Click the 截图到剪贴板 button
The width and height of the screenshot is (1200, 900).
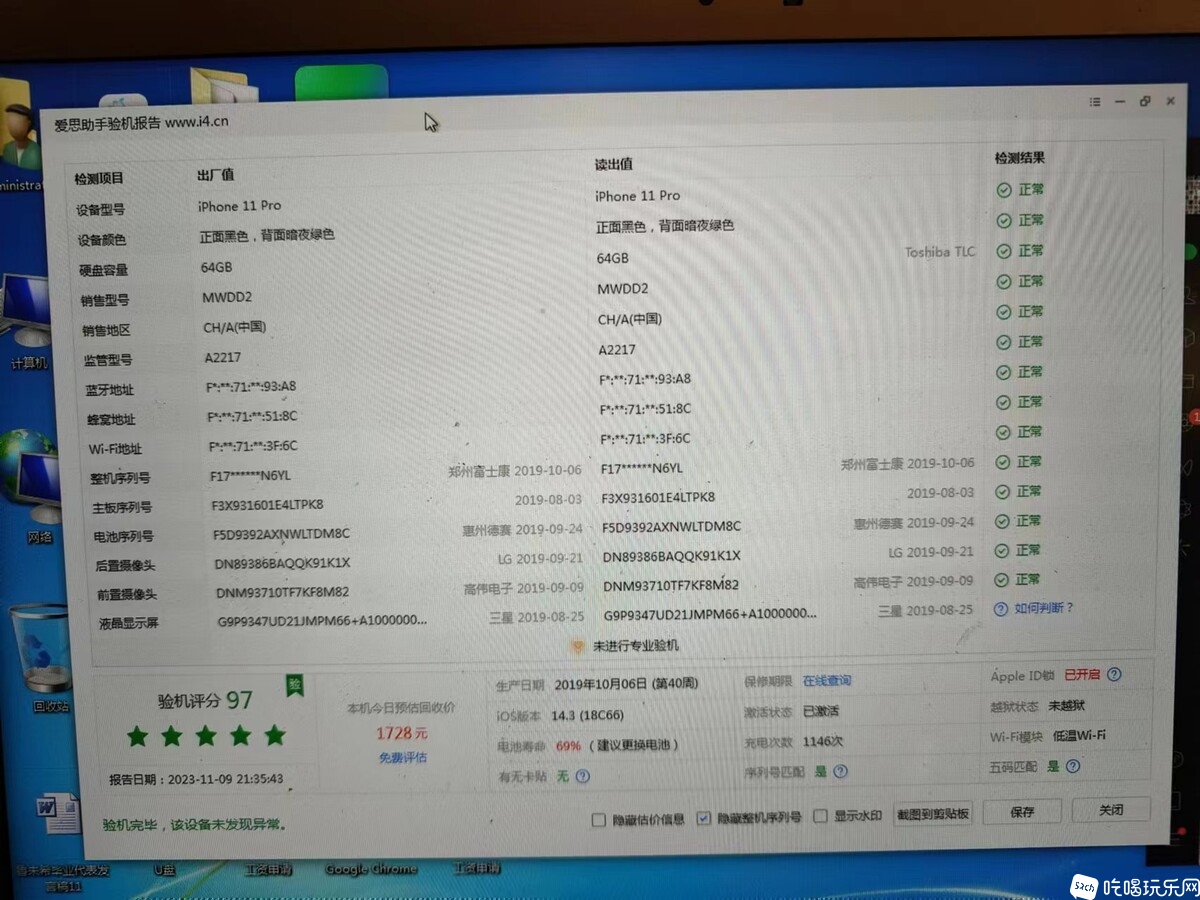click(933, 814)
